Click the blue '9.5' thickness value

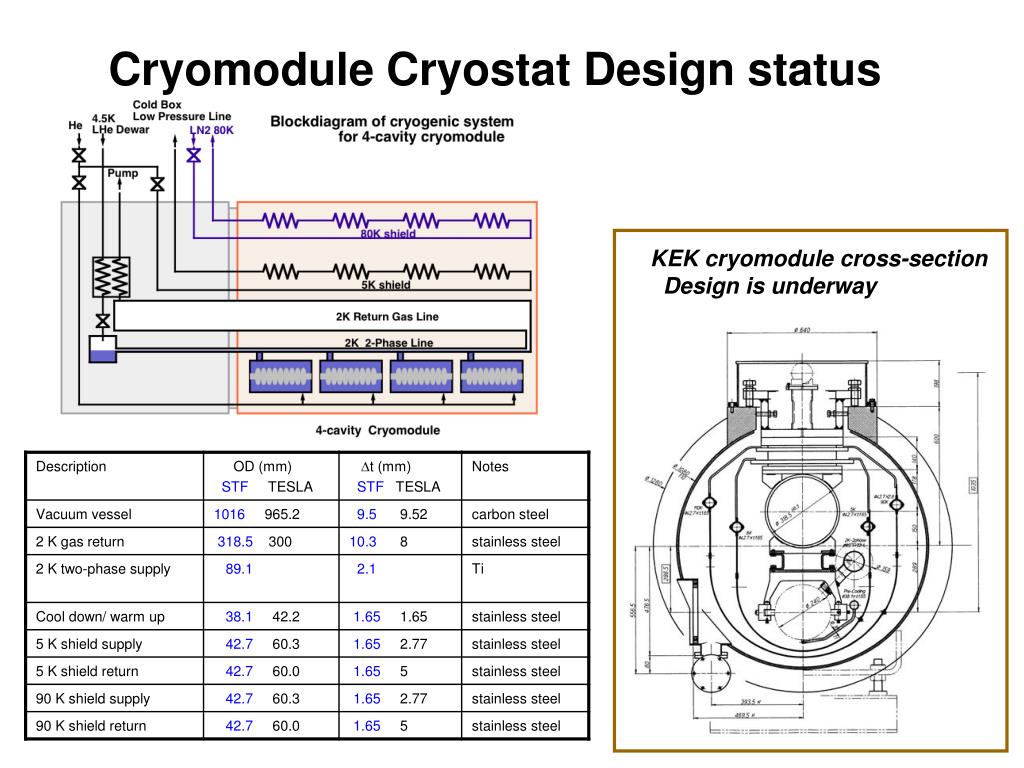[367, 514]
